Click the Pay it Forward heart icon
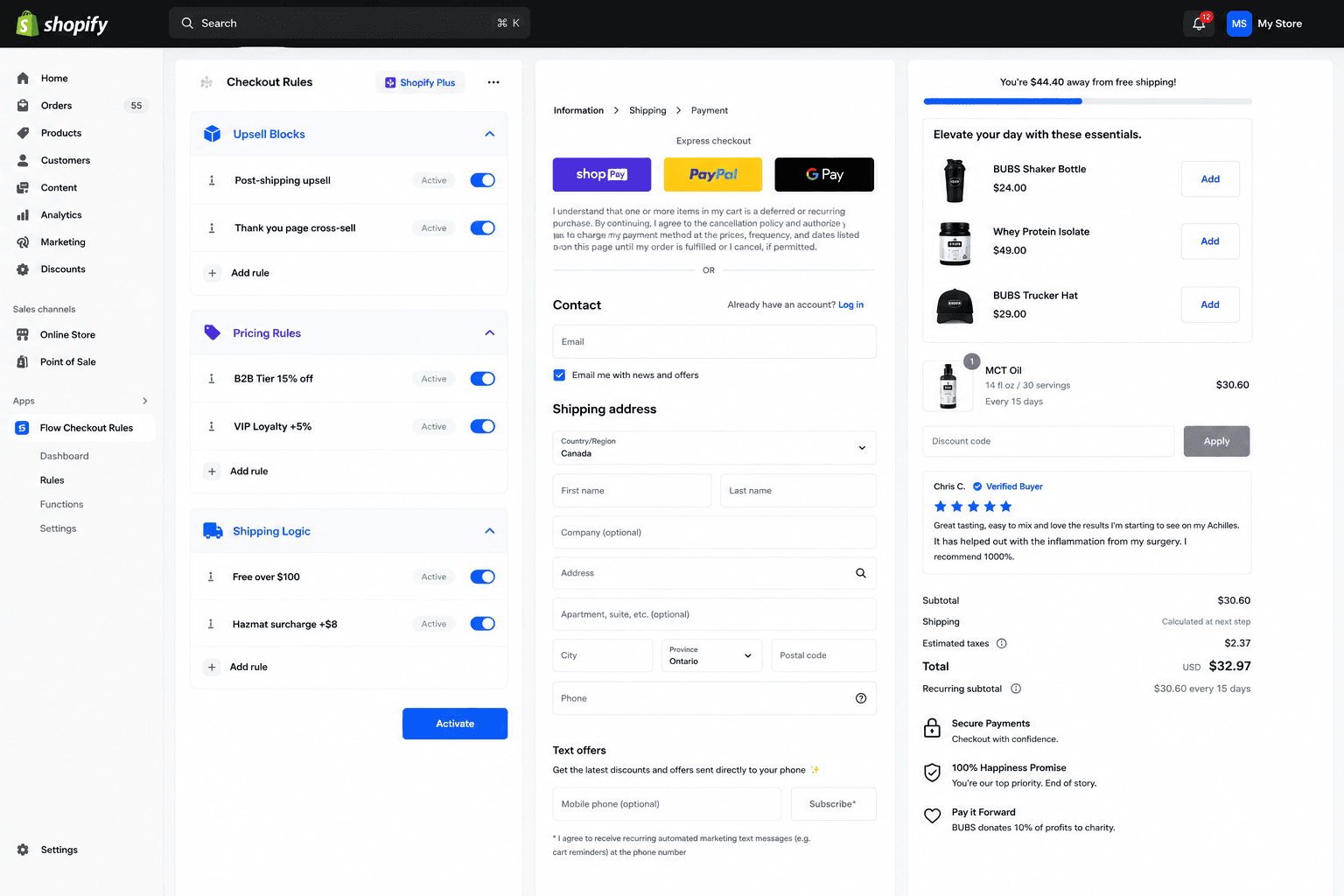Image resolution: width=1344 pixels, height=896 pixels. click(x=933, y=815)
